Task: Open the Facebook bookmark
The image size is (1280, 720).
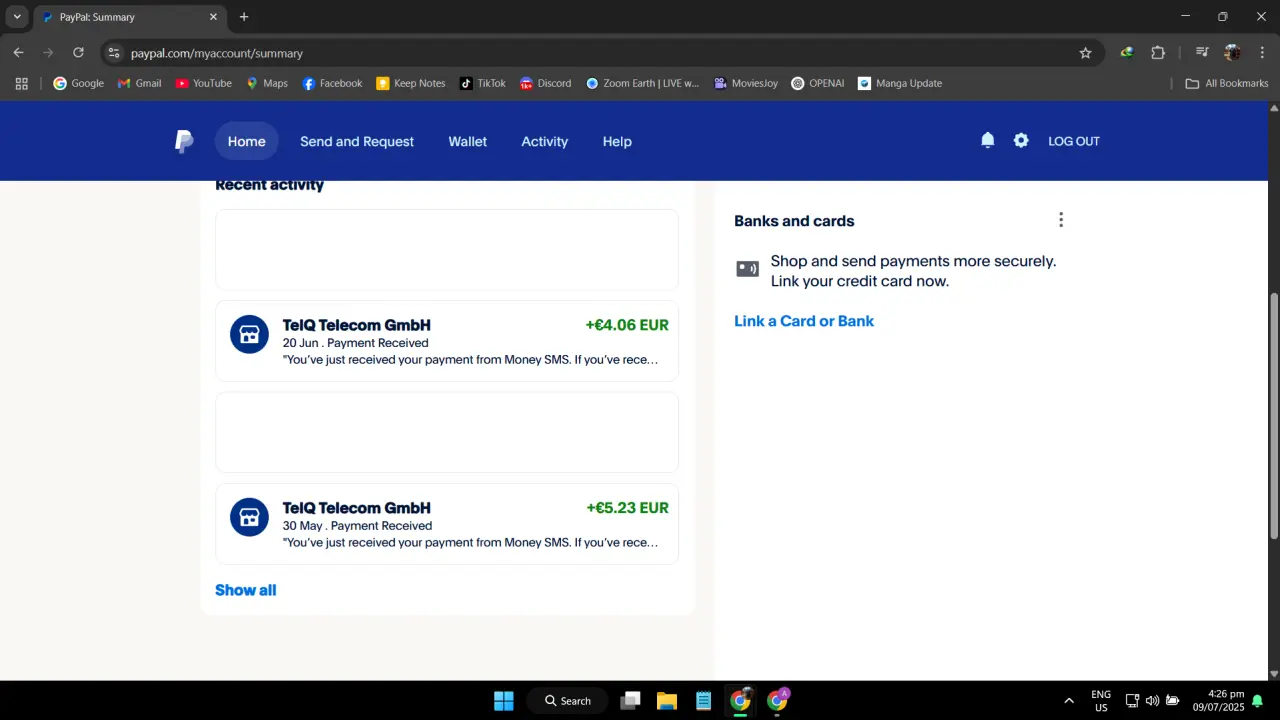Action: coord(332,83)
